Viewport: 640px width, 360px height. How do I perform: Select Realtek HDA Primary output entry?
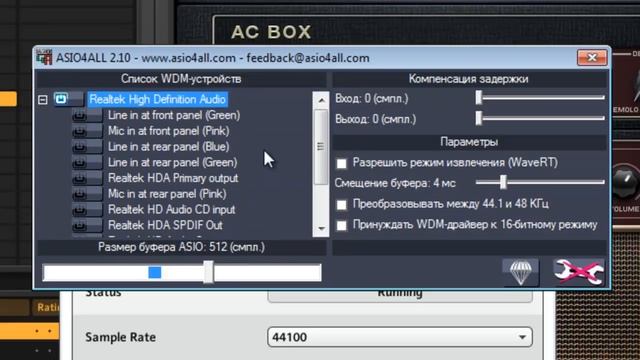tap(173, 178)
